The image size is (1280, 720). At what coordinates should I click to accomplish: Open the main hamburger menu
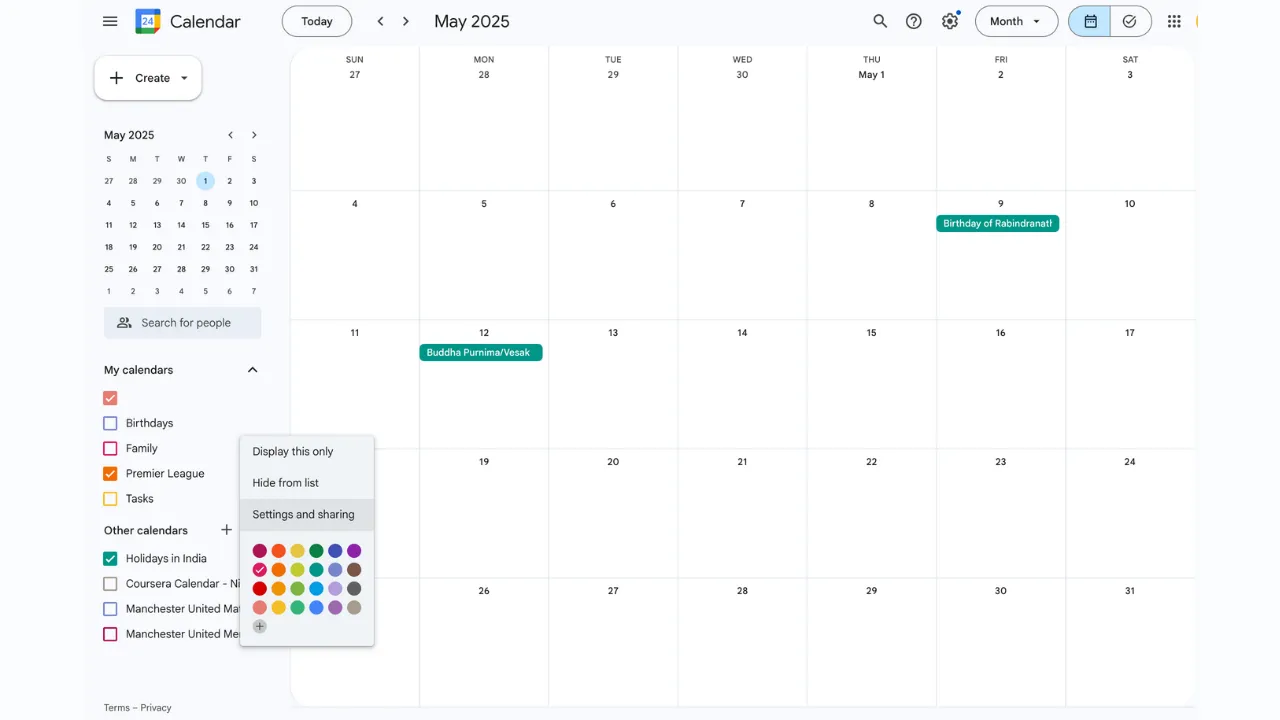(x=110, y=21)
